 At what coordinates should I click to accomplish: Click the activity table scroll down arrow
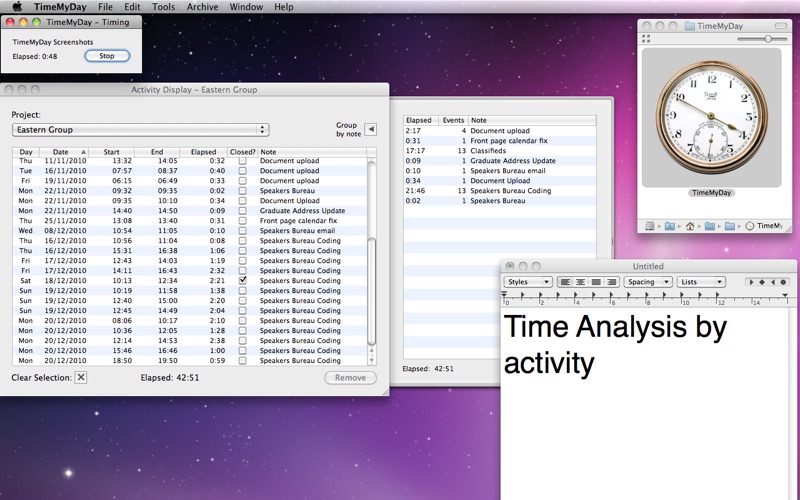tap(371, 360)
